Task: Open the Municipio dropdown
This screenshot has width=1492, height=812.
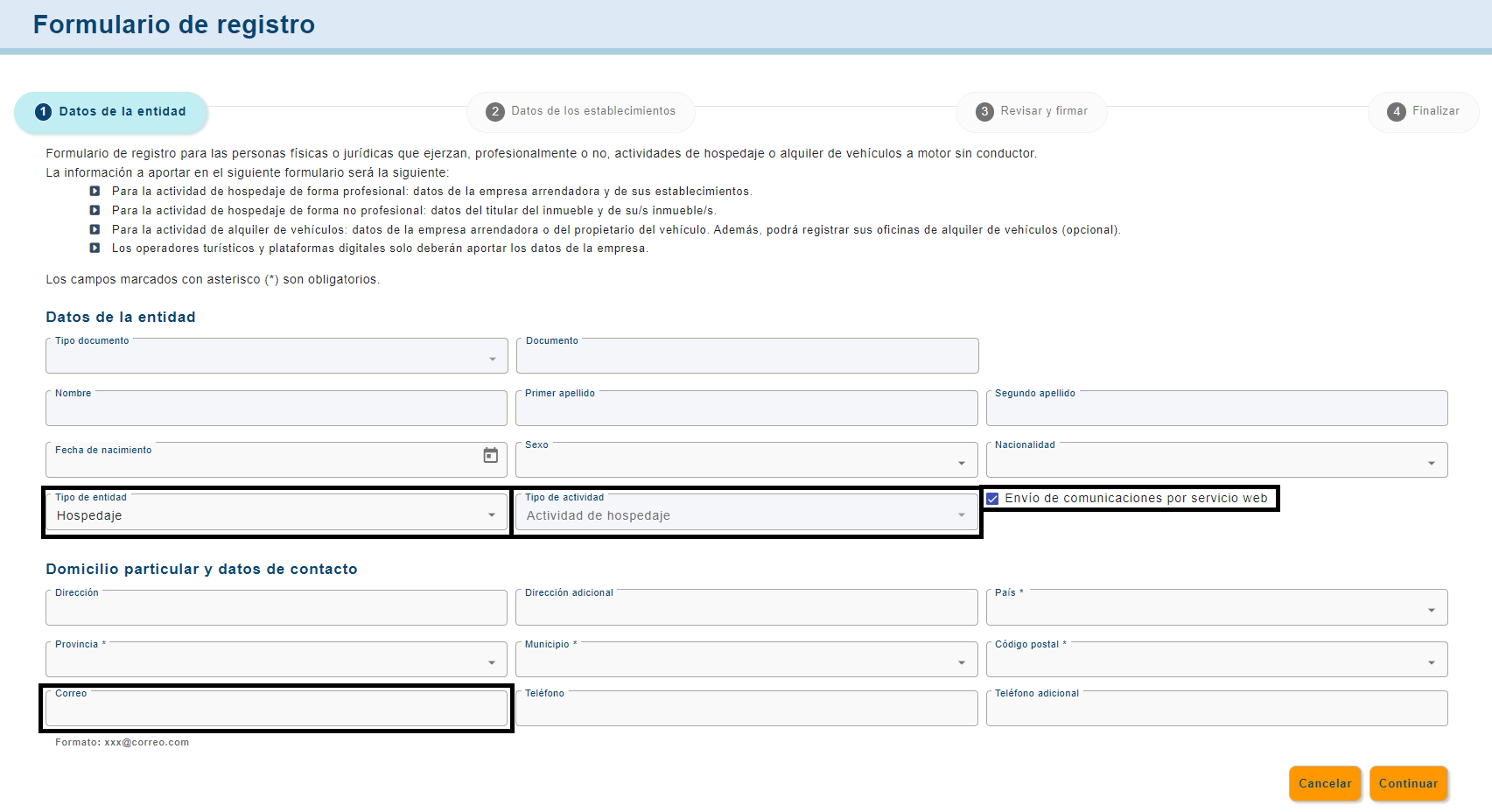Action: click(746, 660)
